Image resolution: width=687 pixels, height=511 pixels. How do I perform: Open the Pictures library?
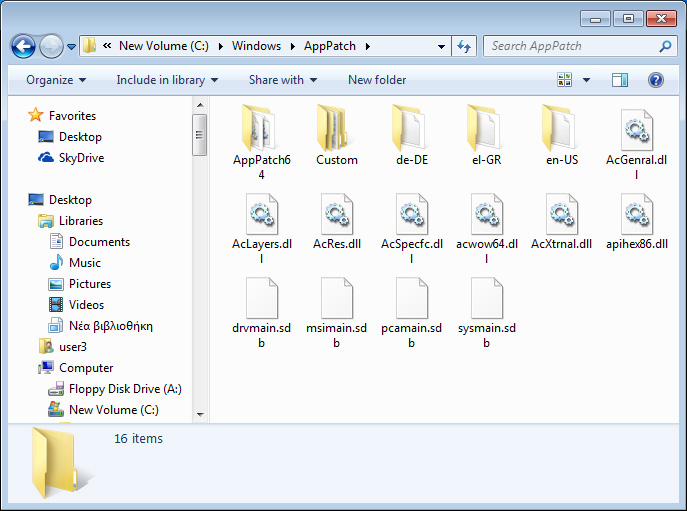[x=80, y=284]
